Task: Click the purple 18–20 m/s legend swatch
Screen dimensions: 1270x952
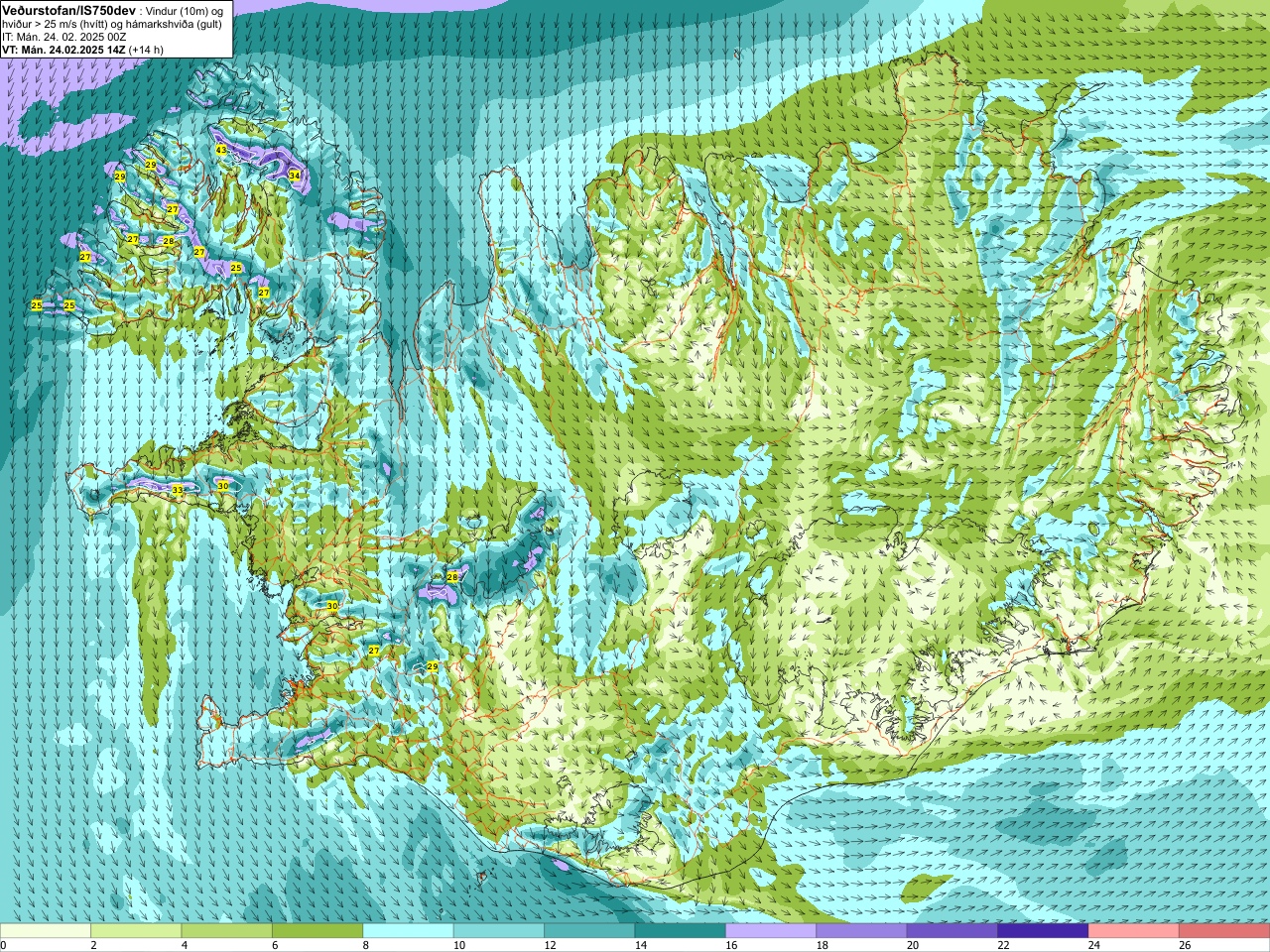Action: pos(862,931)
